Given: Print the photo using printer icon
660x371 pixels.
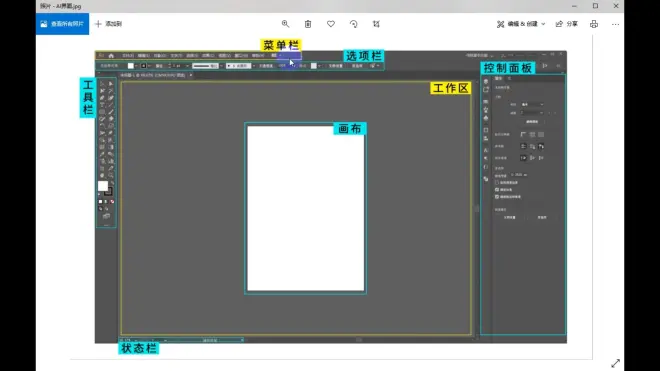Looking at the screenshot, I should [x=594, y=24].
